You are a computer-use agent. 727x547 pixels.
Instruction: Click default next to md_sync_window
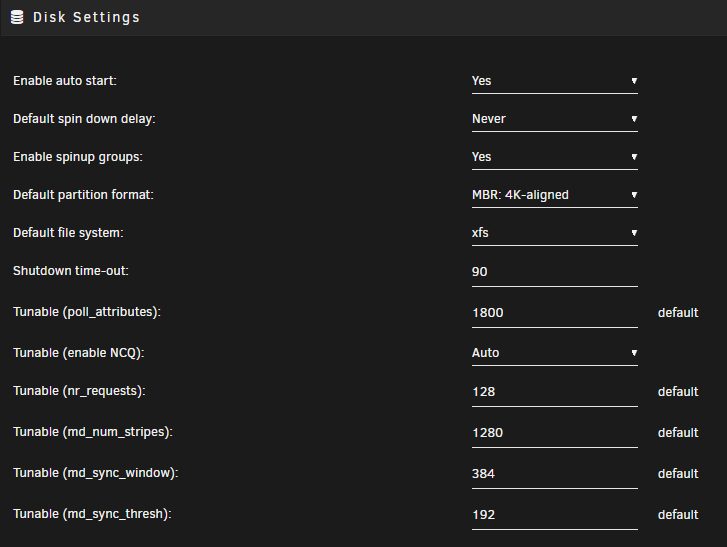(678, 474)
